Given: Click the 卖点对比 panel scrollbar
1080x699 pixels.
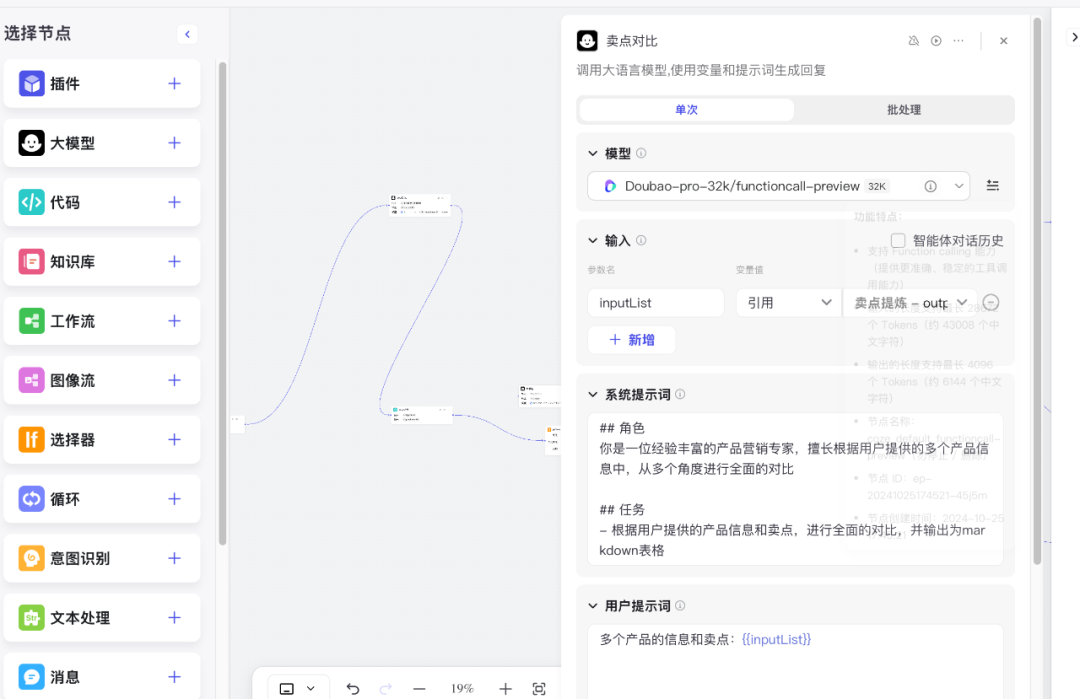Looking at the screenshot, I should [1037, 291].
